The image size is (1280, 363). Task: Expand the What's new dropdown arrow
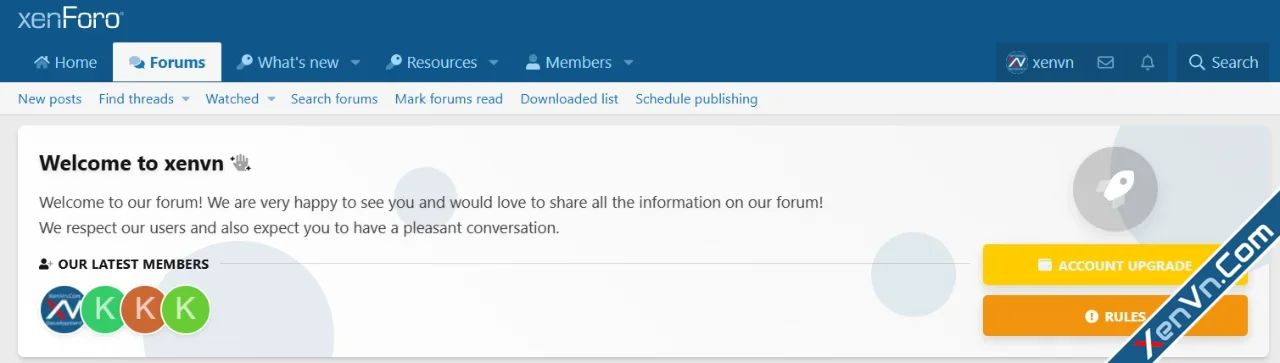pos(355,62)
